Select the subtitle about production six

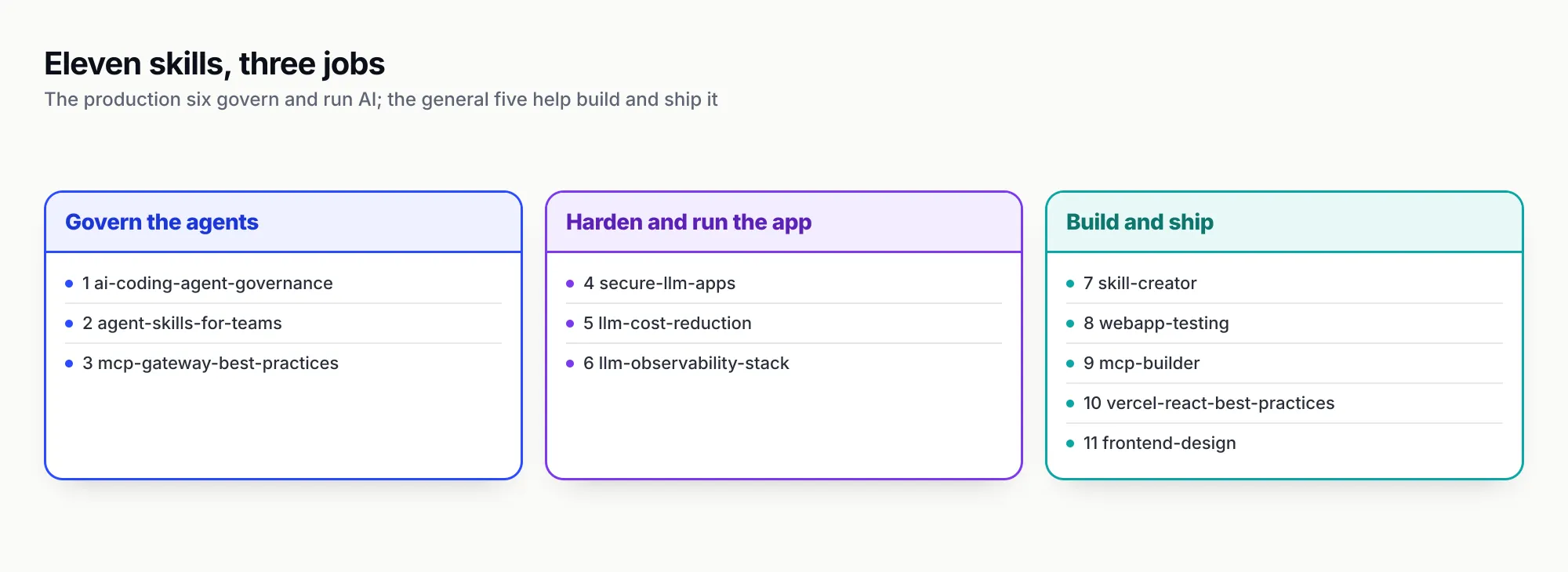point(381,100)
